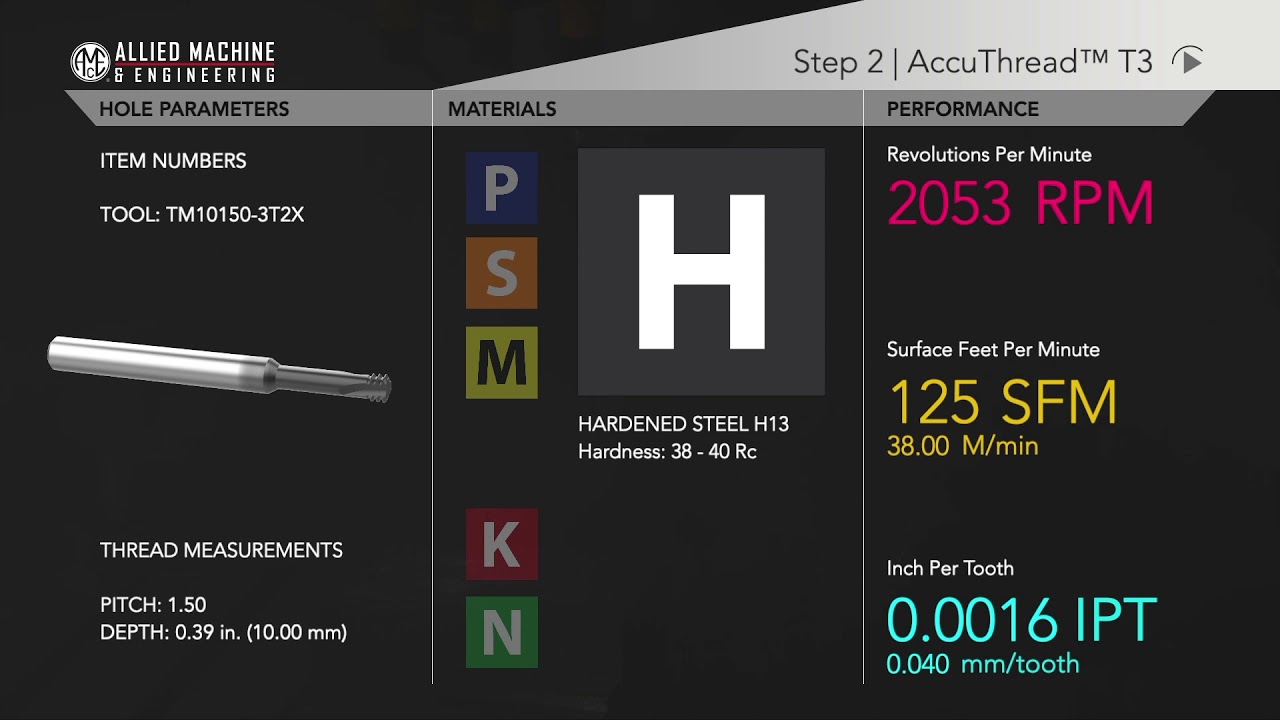The height and width of the screenshot is (720, 1280).
Task: Click the TOOL: TM10150-3T2X text
Action: 202,215
